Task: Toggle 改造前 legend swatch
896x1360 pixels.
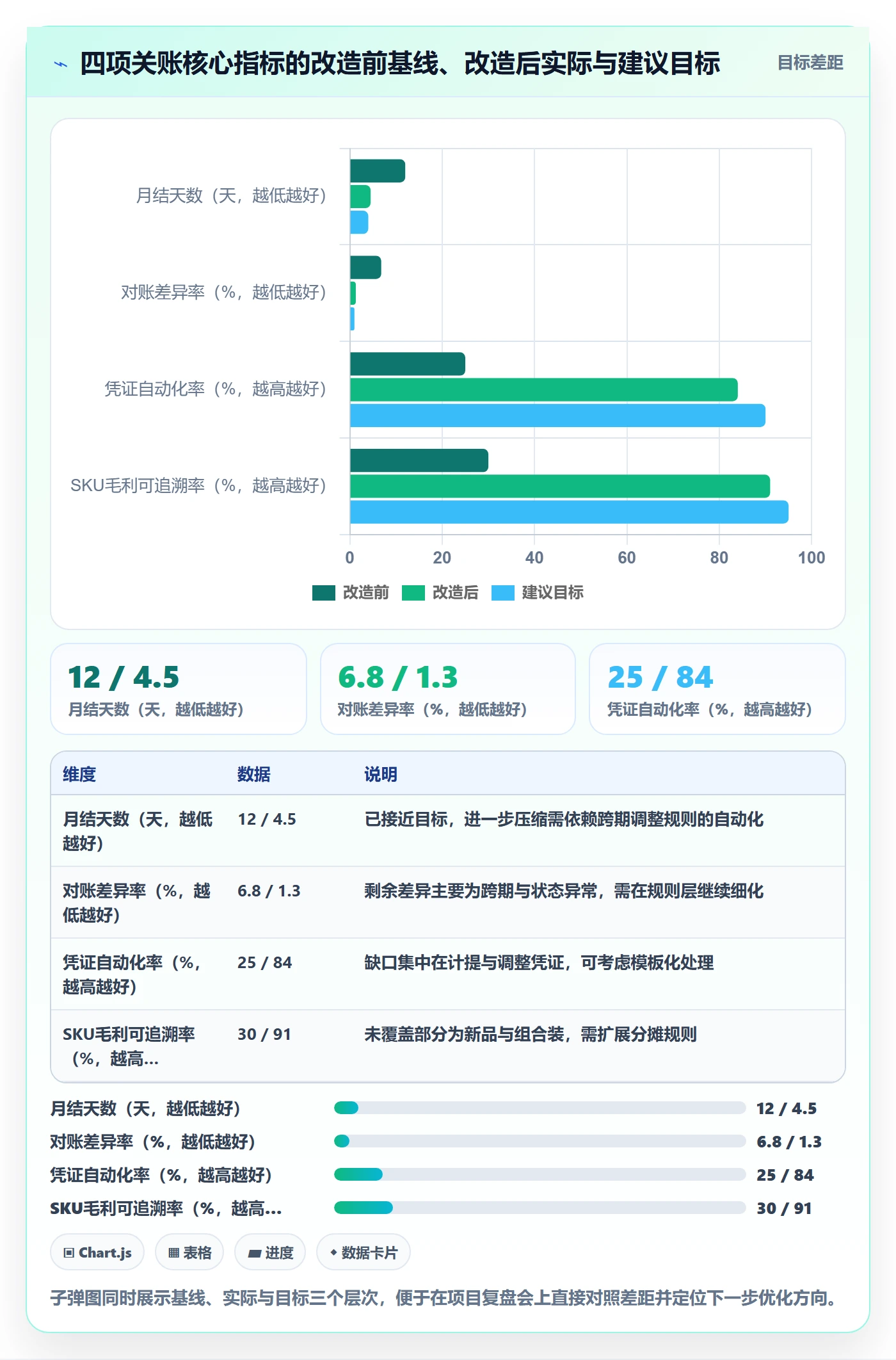Action: [x=324, y=593]
